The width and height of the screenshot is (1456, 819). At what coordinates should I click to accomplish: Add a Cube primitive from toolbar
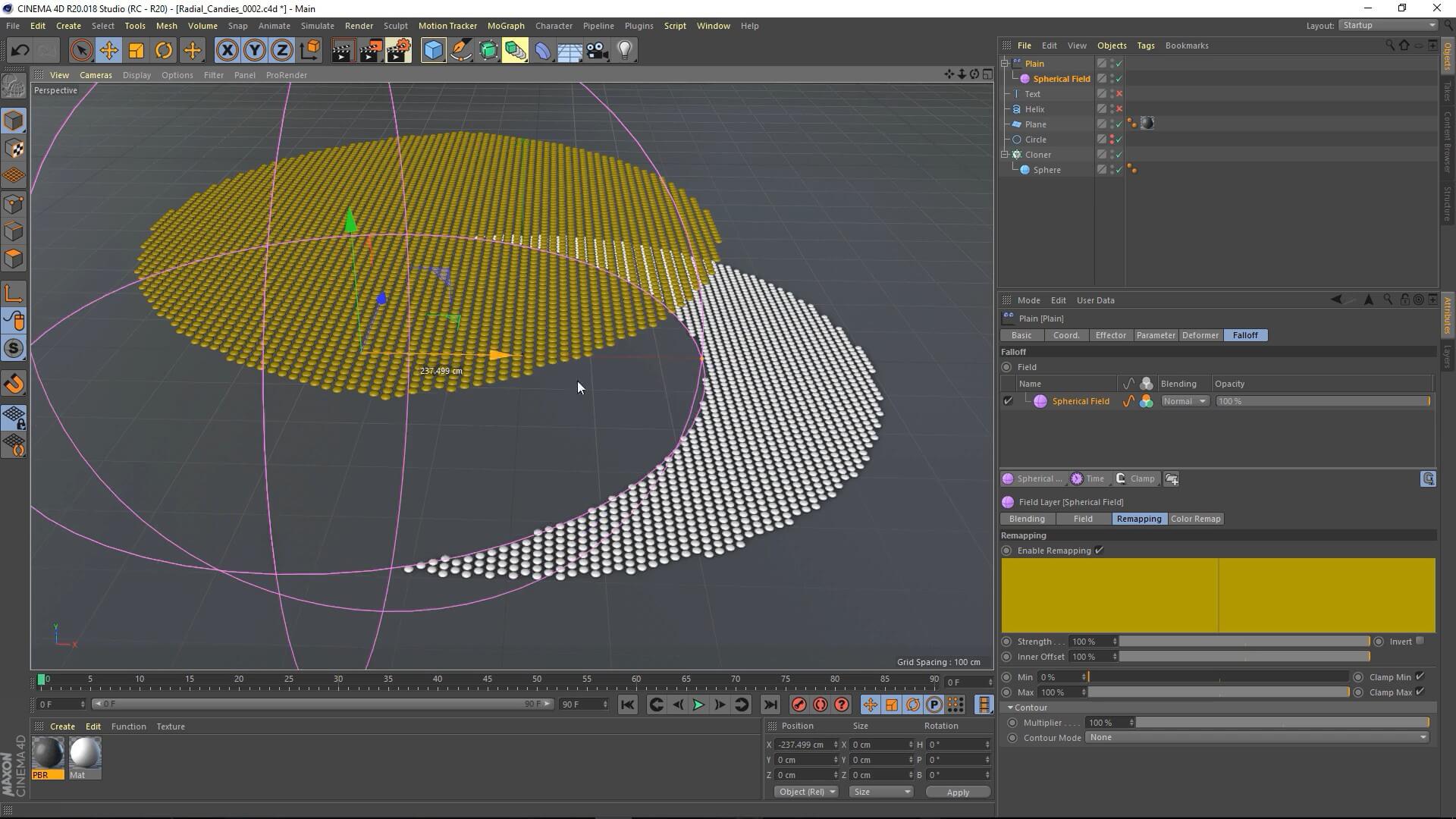[x=433, y=51]
